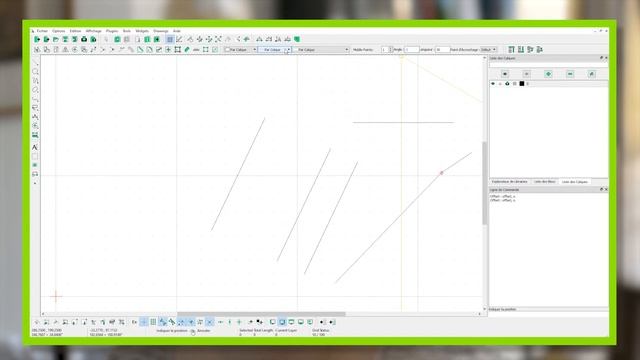The width and height of the screenshot is (640, 360).
Task: Switch to the Explorateur de Librairie tab
Action: tap(509, 182)
